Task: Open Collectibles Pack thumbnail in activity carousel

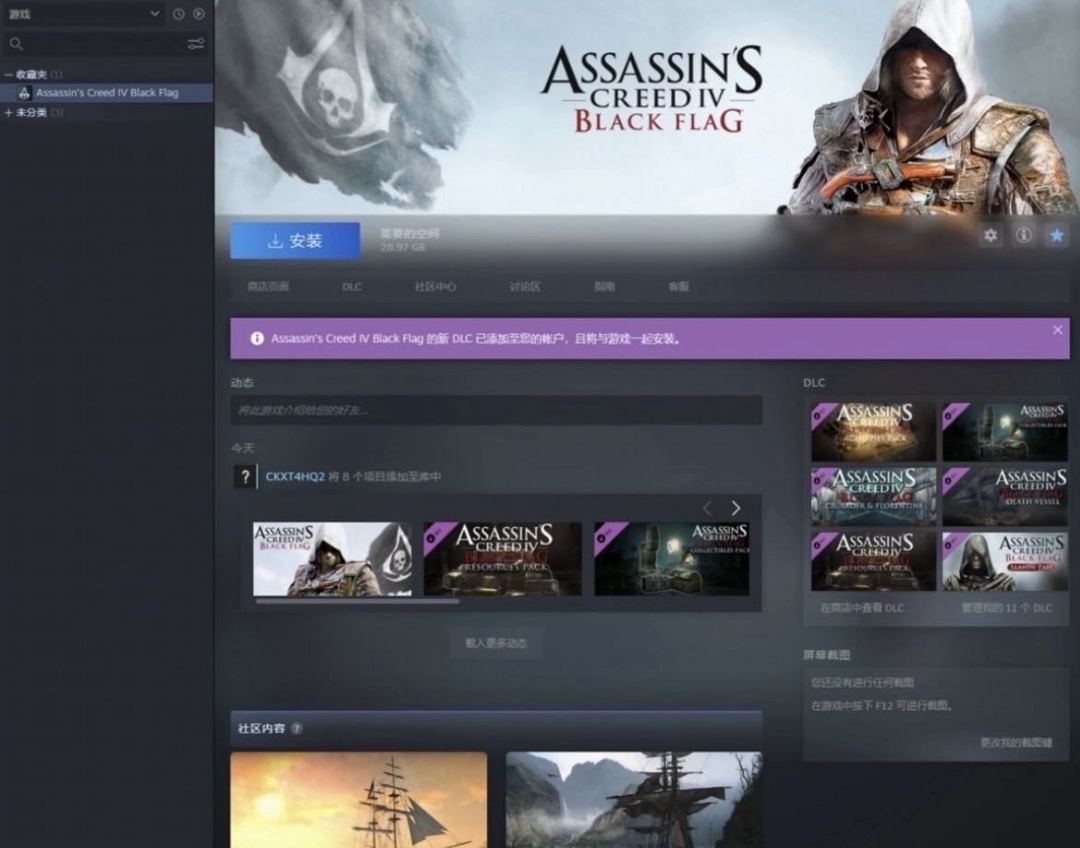Action: [672, 559]
